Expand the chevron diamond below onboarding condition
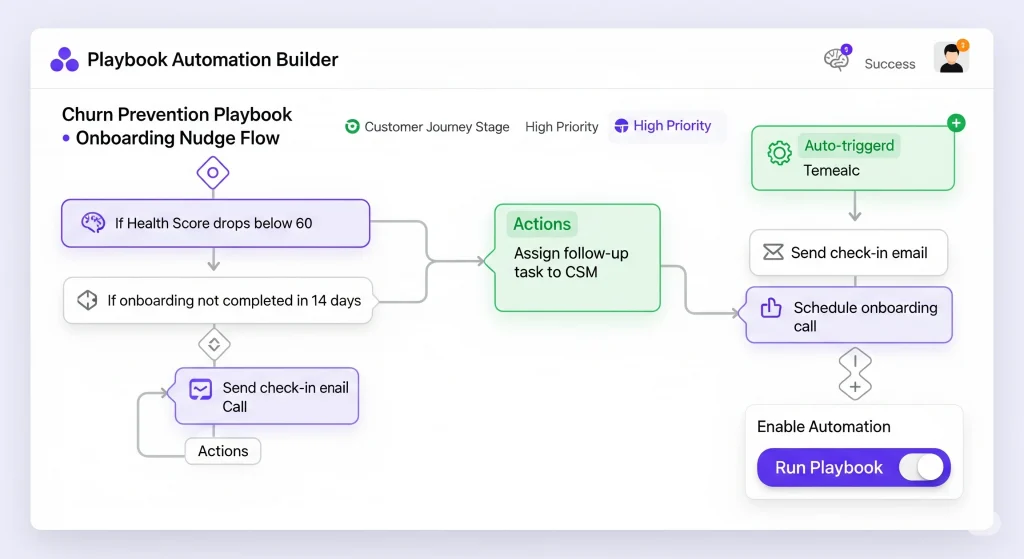Image resolution: width=1024 pixels, height=559 pixels. (213, 344)
